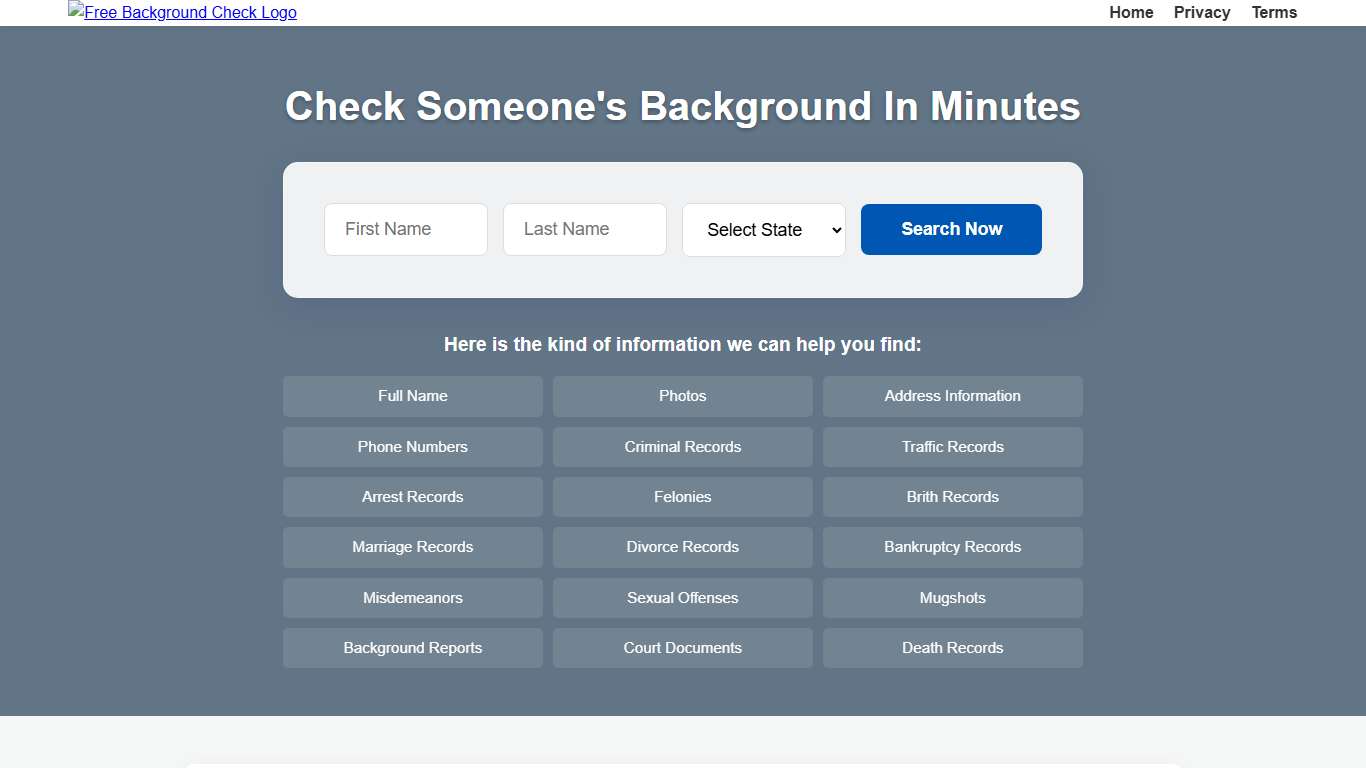
Task: Click the Arrest Records box
Action: tap(412, 497)
